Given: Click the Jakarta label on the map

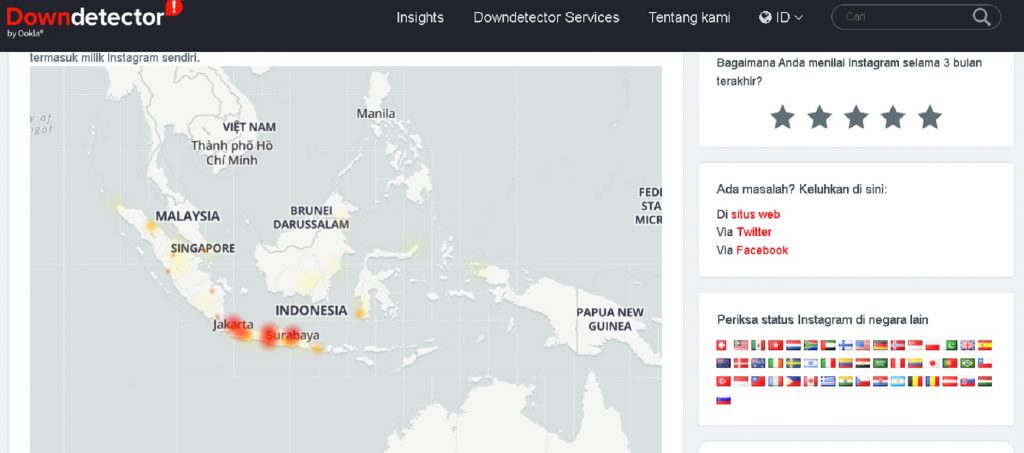Looking at the screenshot, I should tap(232, 324).
